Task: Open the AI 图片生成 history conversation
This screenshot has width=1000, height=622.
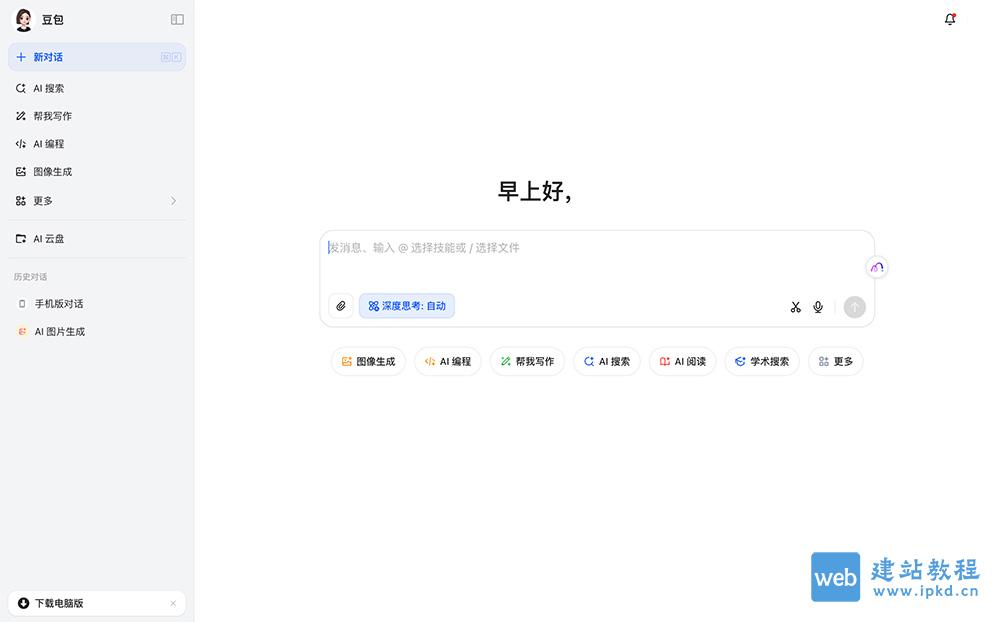Action: (97, 332)
